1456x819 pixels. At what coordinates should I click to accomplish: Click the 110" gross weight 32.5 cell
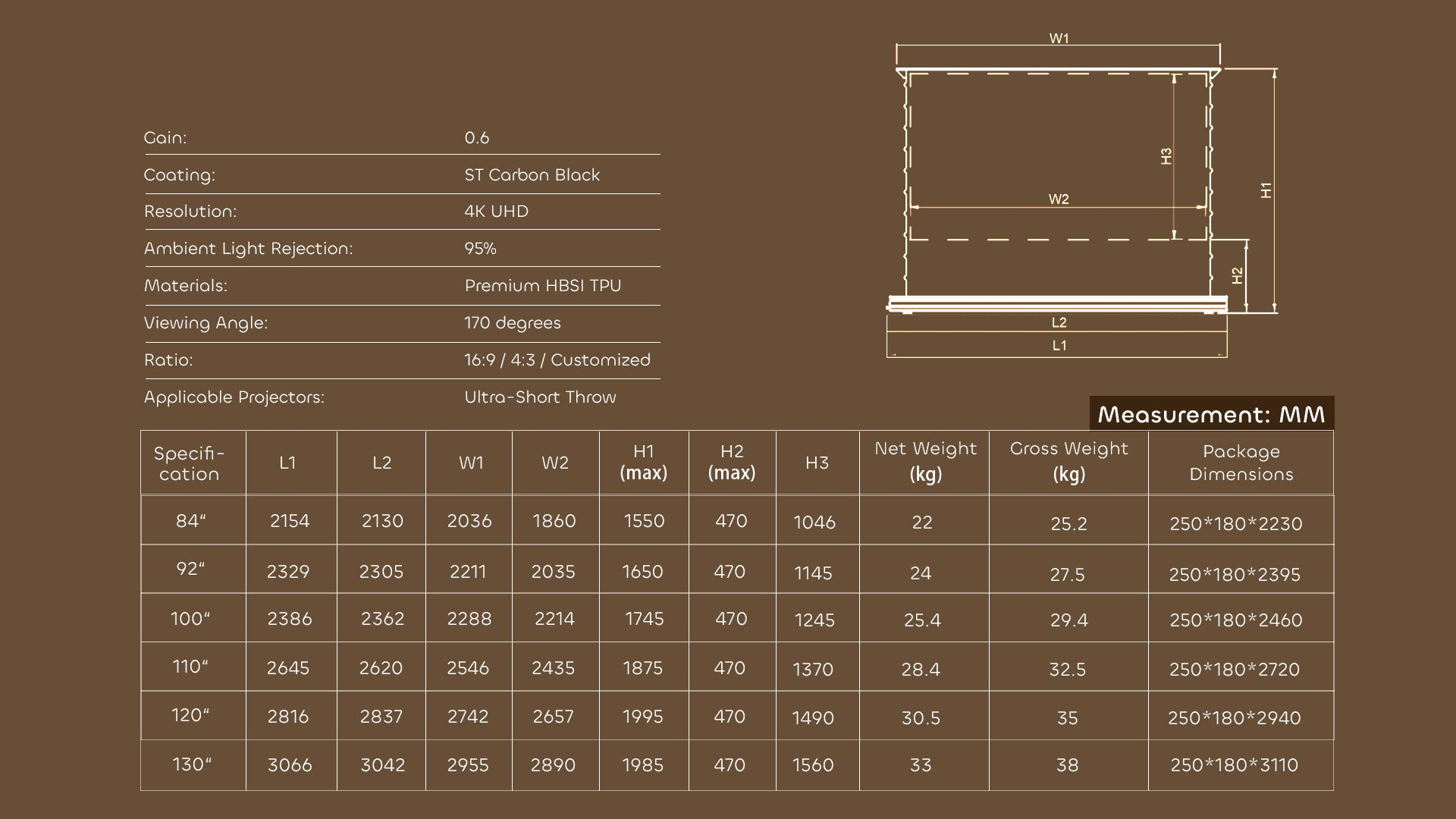click(1067, 670)
